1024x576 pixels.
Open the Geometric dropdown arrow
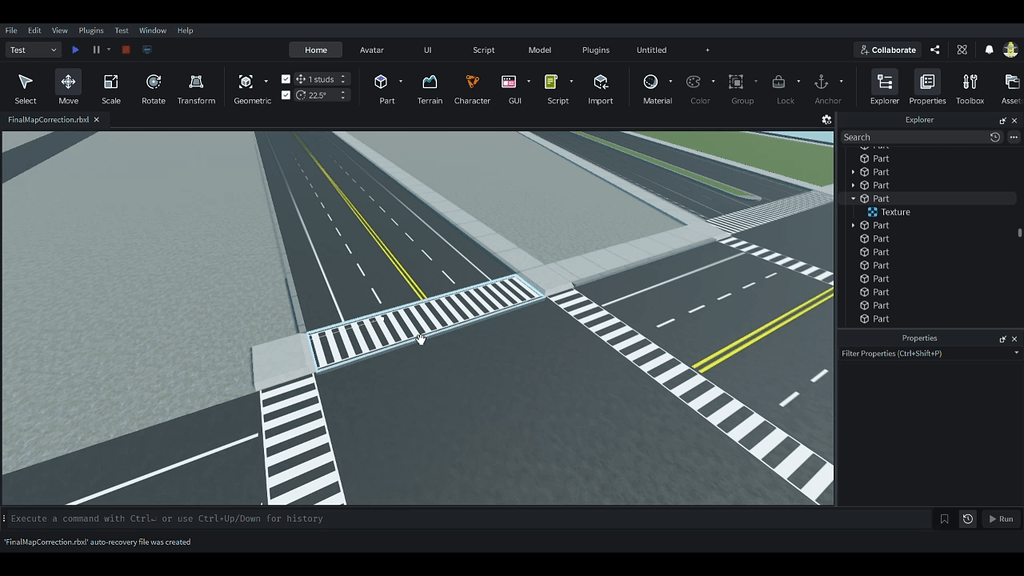click(266, 82)
